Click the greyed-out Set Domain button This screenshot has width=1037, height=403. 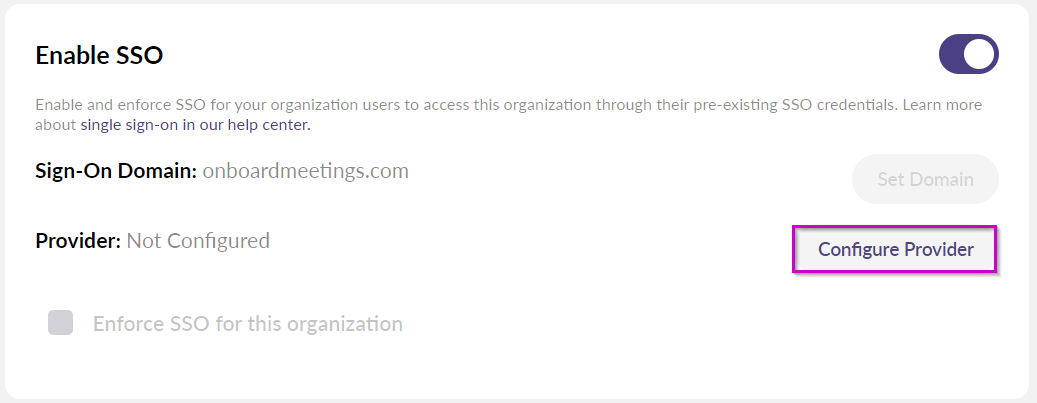[x=925, y=179]
